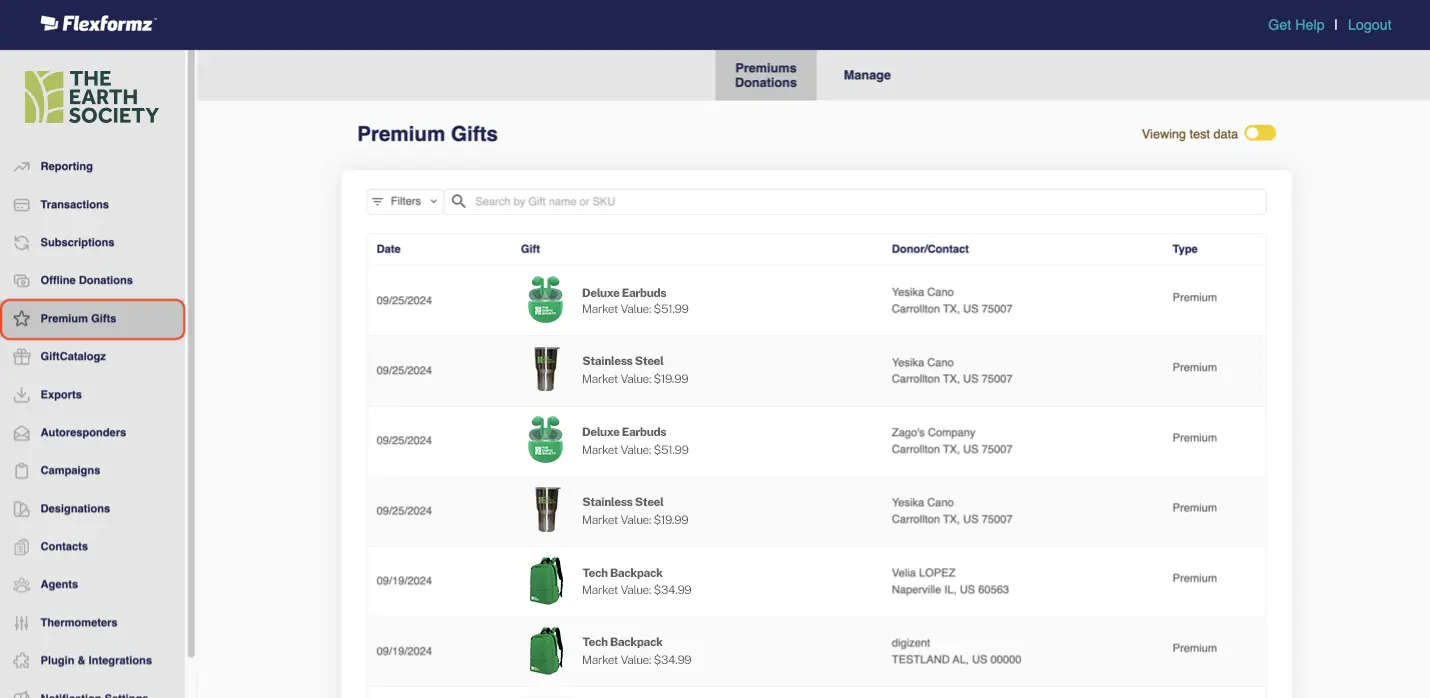Screen dimensions: 1430x698
Task: Switch to the Manage tab
Action: [x=866, y=75]
